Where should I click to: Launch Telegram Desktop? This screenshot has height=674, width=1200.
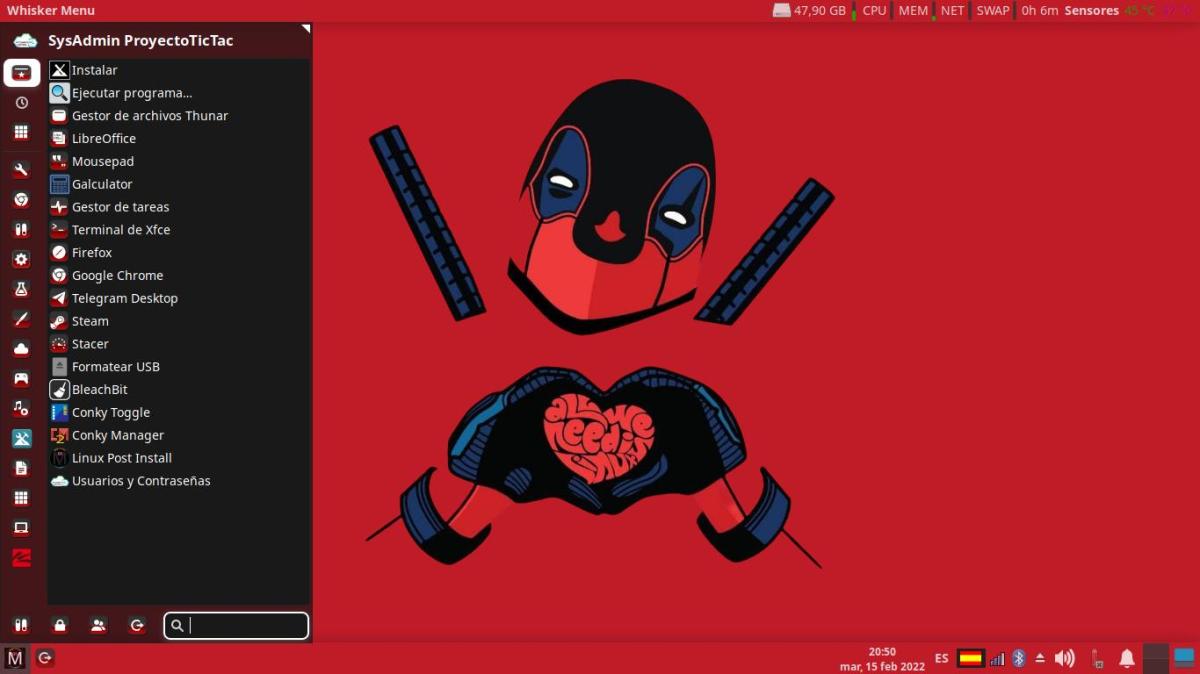tap(124, 298)
